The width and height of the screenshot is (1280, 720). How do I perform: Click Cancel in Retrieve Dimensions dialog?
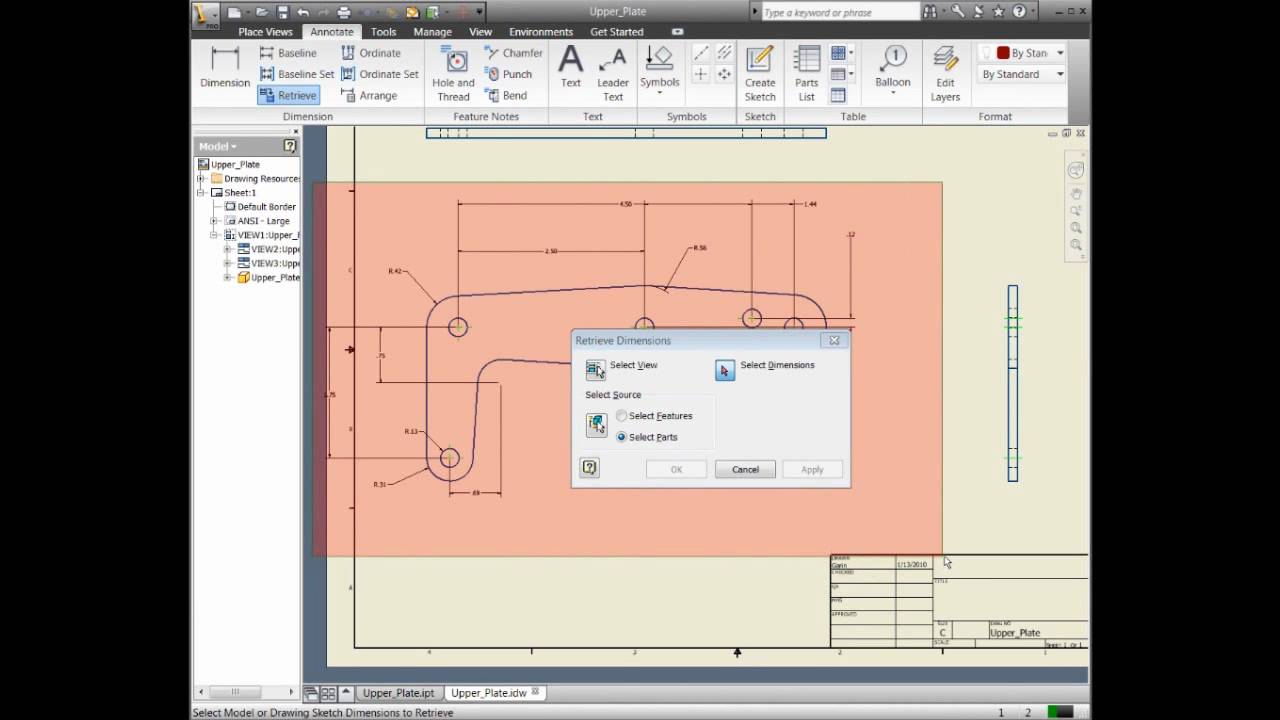tap(745, 469)
